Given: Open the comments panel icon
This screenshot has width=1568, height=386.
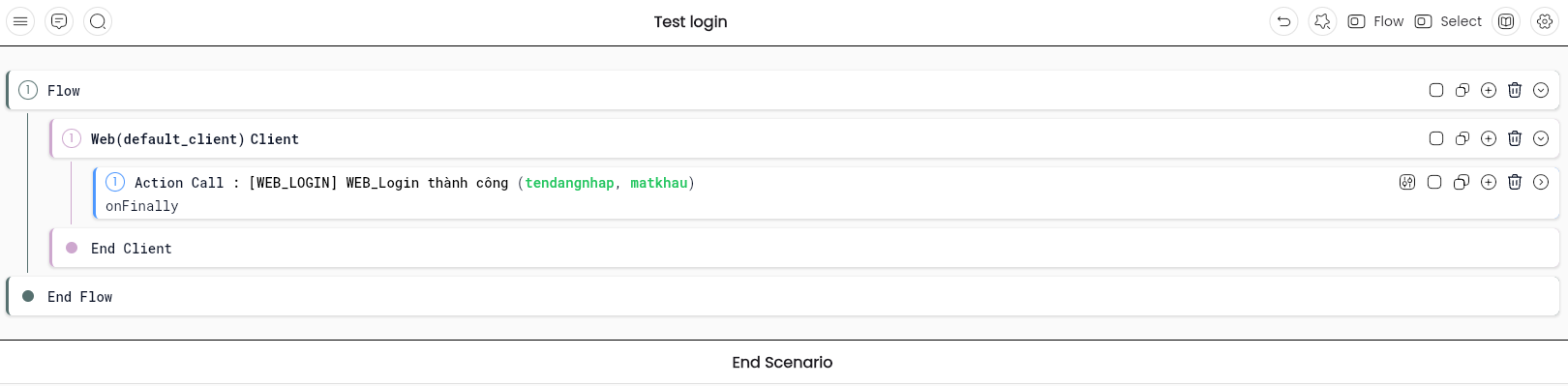Looking at the screenshot, I should tap(59, 21).
